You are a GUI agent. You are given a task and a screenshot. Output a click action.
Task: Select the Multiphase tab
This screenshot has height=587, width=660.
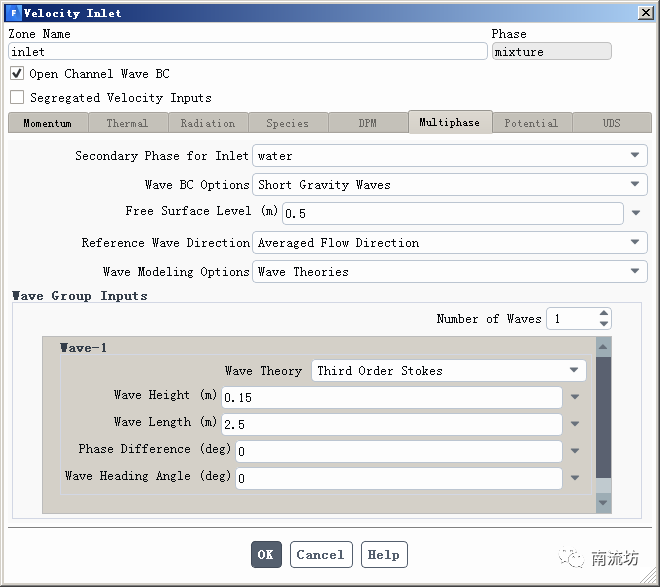pos(449,122)
